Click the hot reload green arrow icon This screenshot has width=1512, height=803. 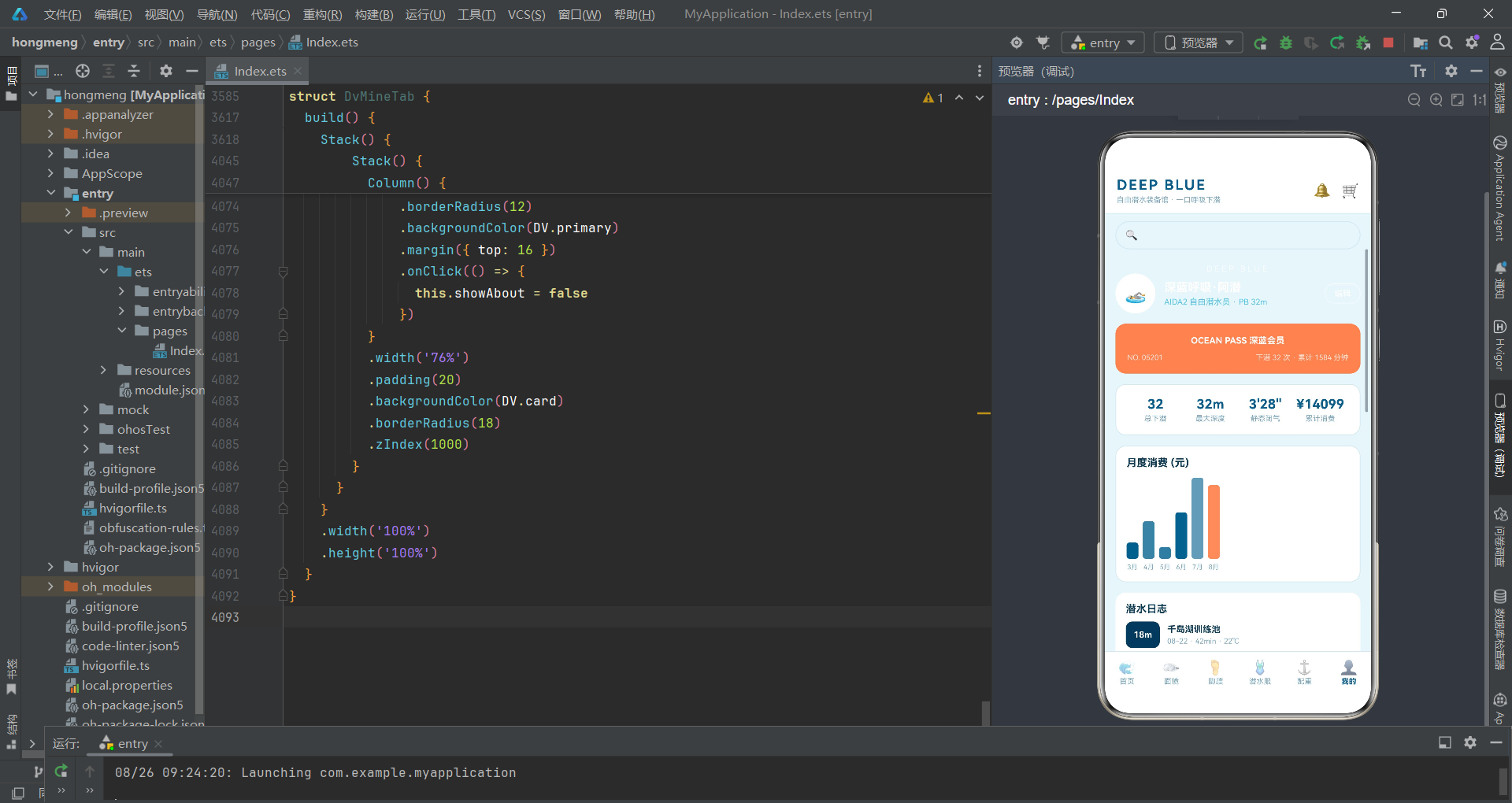[1337, 43]
